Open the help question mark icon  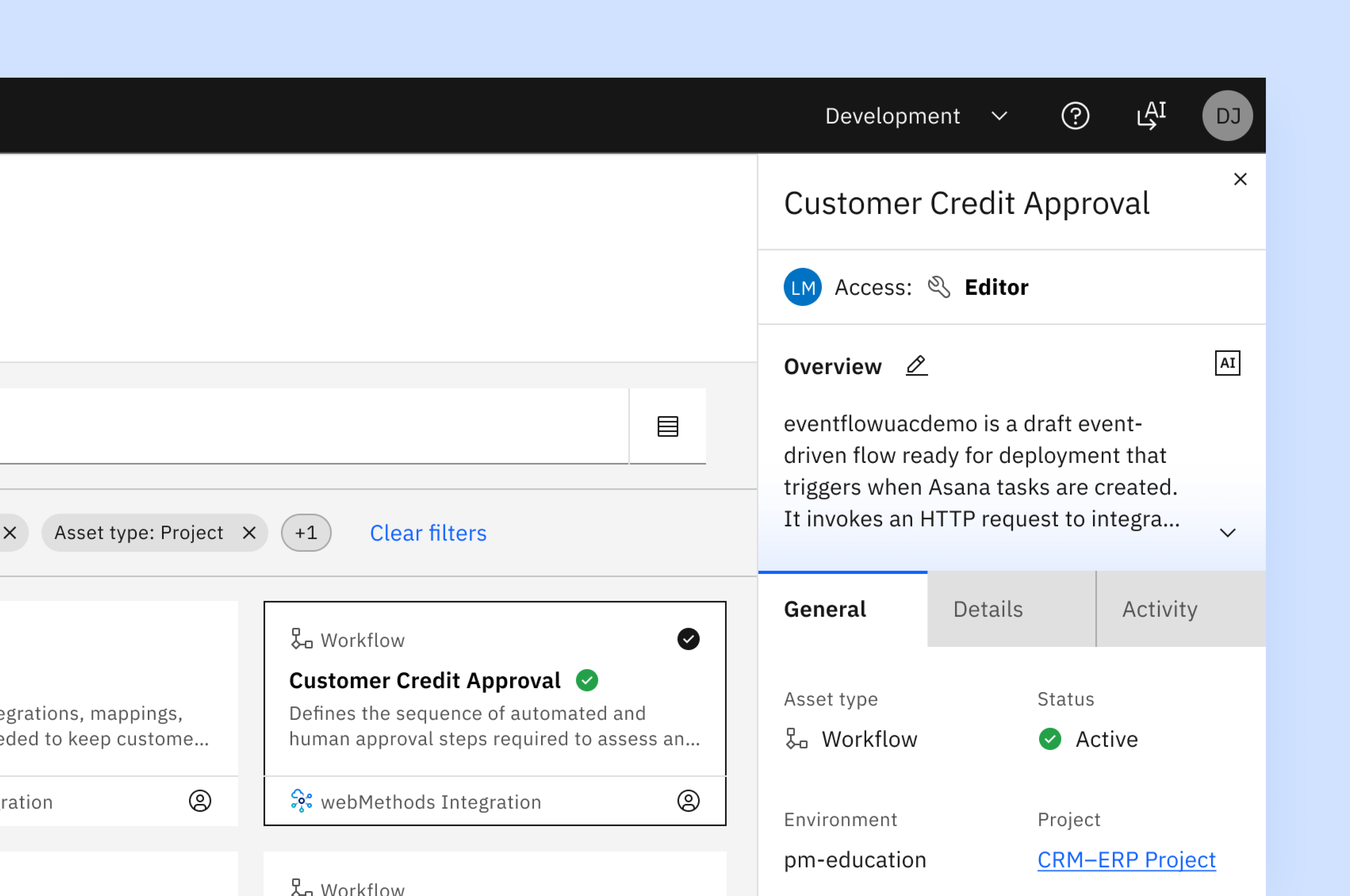1075,116
